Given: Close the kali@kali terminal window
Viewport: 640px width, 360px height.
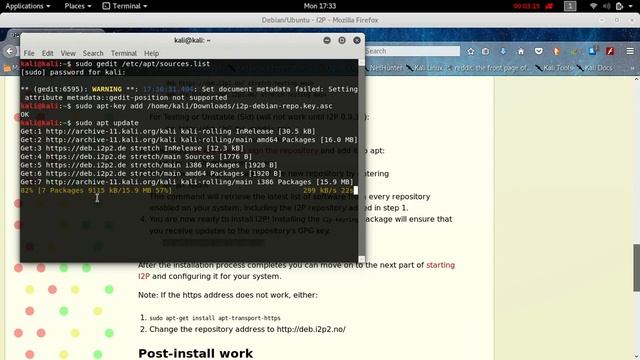Looking at the screenshot, I should [x=357, y=40].
